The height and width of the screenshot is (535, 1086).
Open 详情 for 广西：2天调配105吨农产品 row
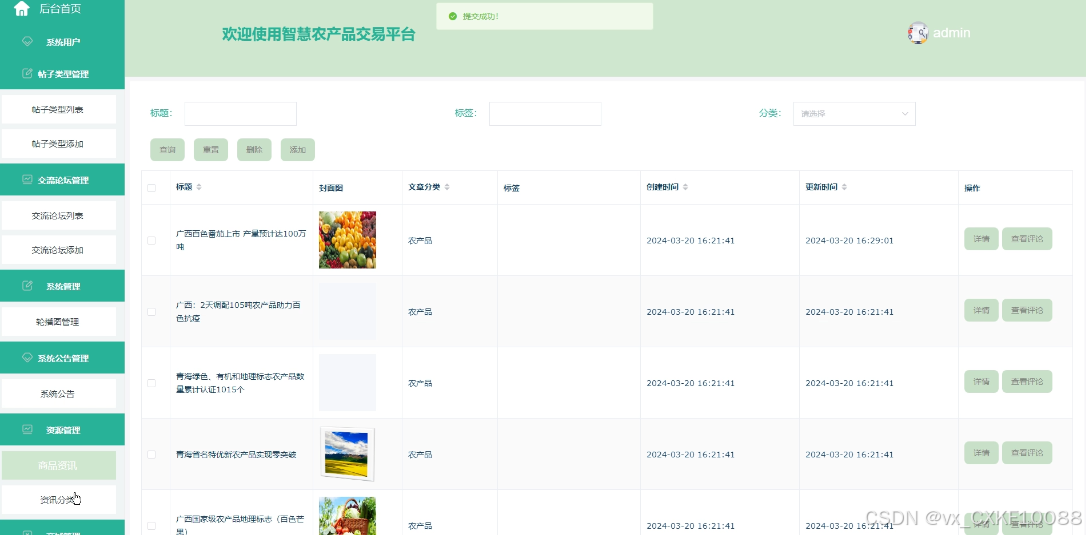pos(981,310)
